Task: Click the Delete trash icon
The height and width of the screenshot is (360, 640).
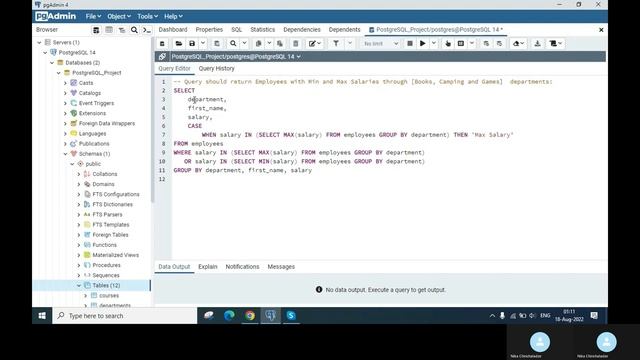Action: 296,43
